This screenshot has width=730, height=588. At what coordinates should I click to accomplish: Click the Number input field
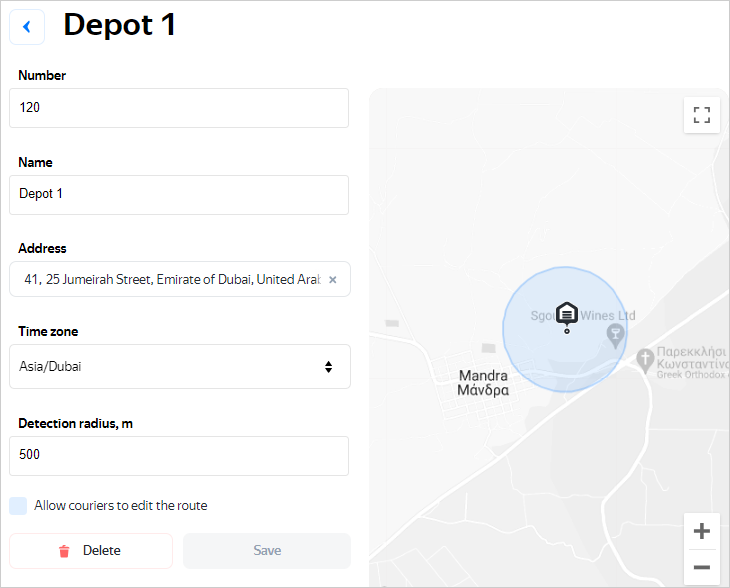tap(179, 108)
